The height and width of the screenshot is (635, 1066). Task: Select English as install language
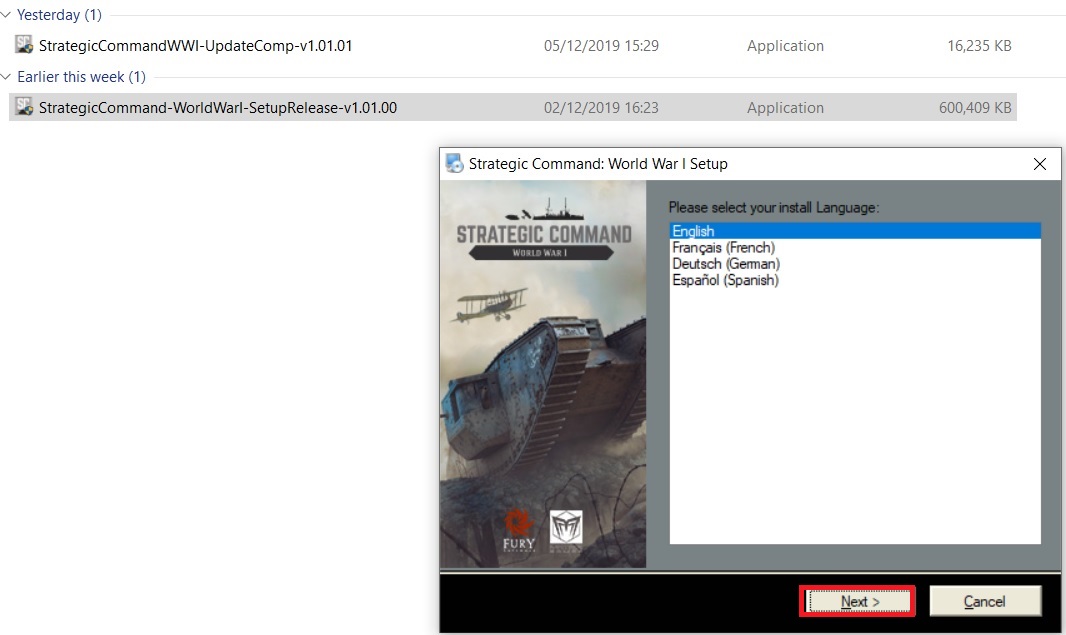coord(855,231)
